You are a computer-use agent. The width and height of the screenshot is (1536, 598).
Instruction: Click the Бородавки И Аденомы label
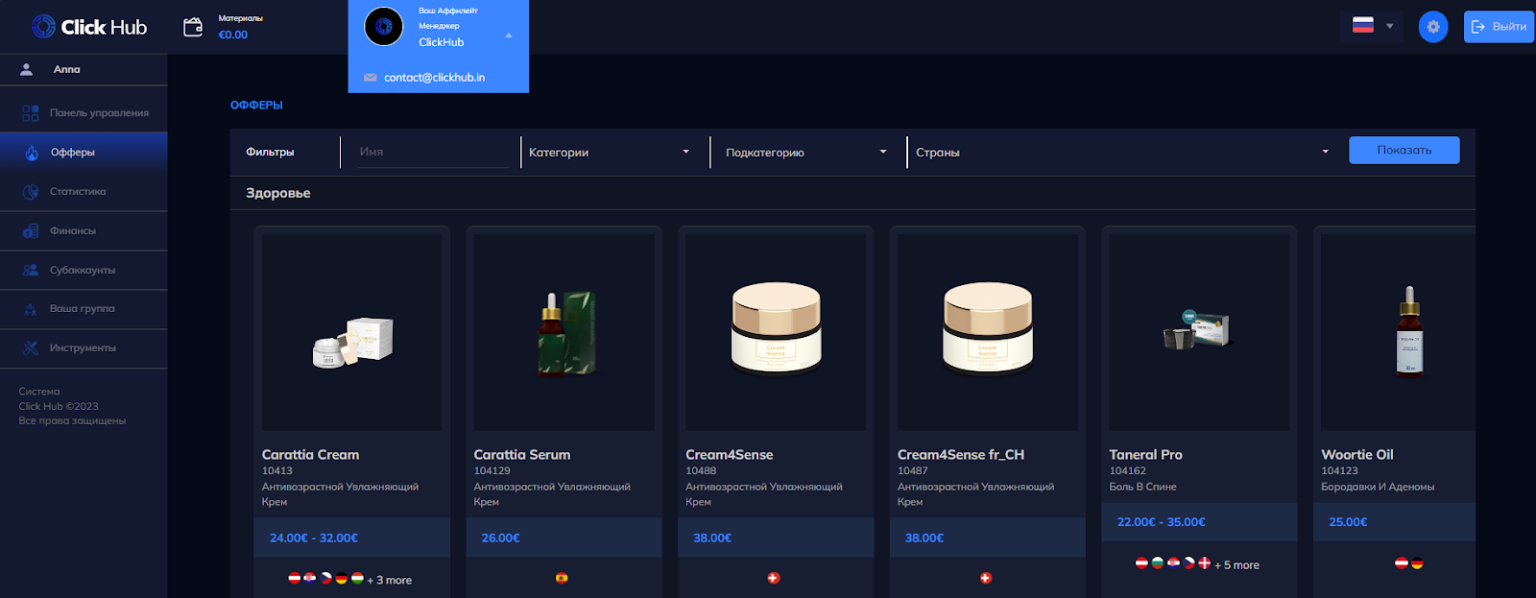pyautogui.click(x=1378, y=487)
